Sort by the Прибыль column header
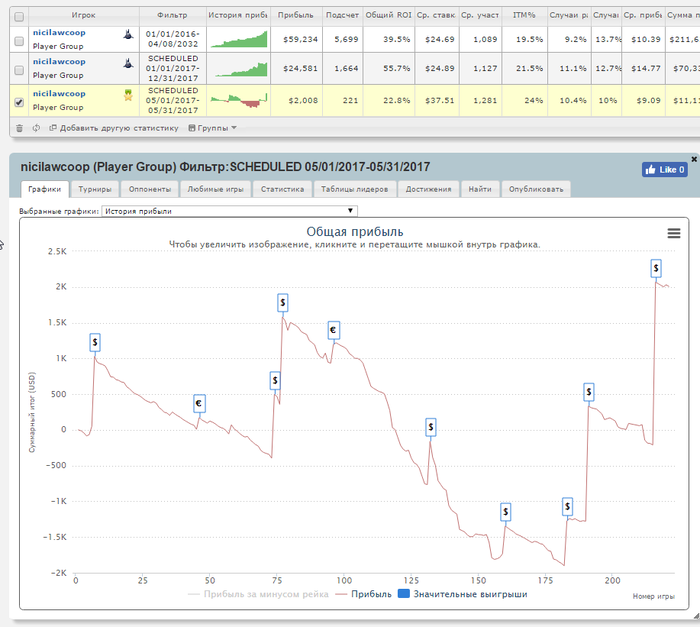700x627 pixels. (296, 15)
